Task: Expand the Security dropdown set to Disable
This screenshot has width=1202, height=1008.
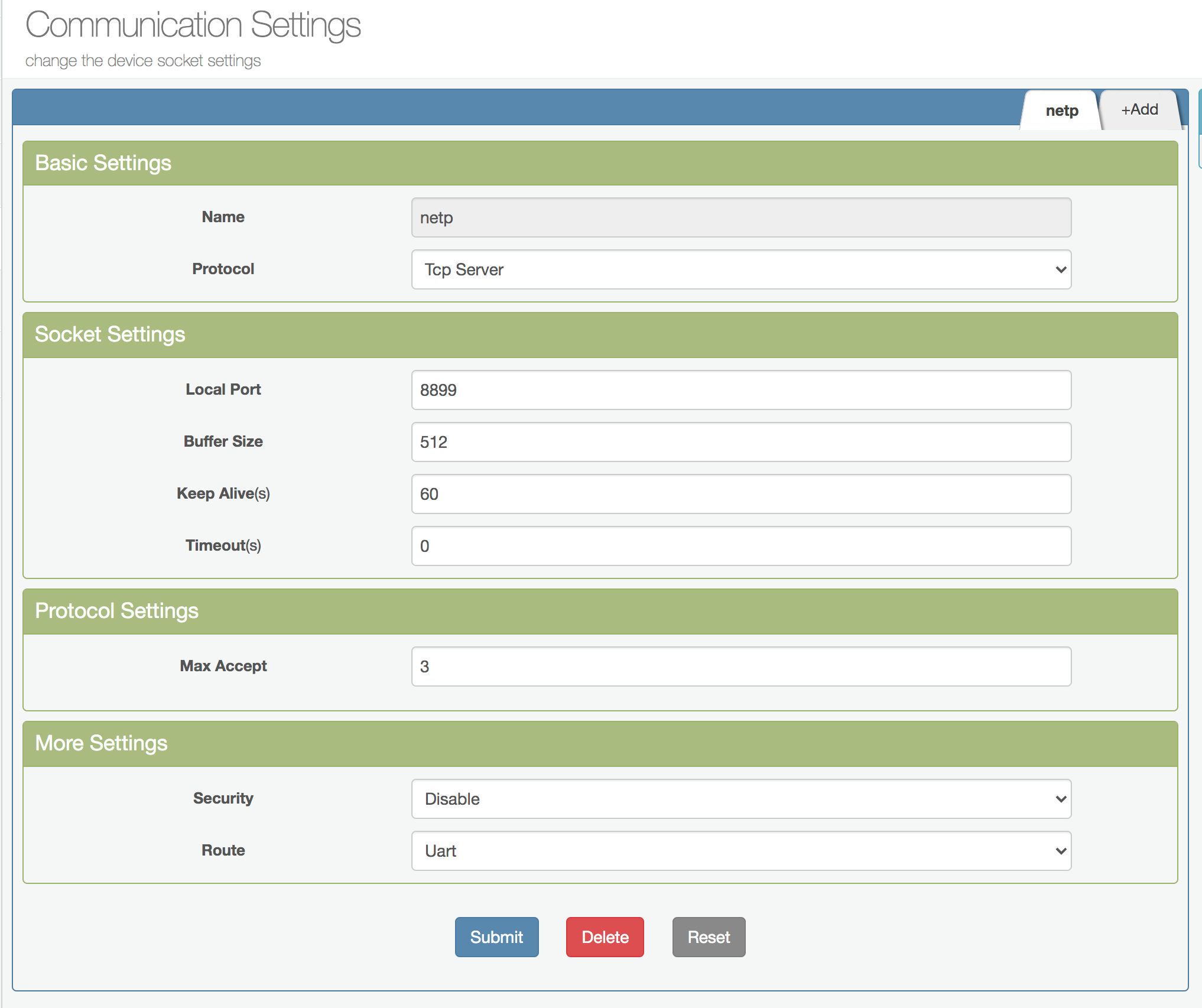Action: 741,799
